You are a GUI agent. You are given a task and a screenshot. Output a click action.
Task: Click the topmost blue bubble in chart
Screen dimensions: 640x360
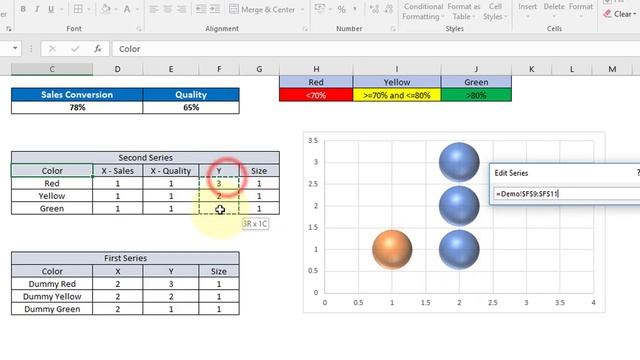(459, 162)
